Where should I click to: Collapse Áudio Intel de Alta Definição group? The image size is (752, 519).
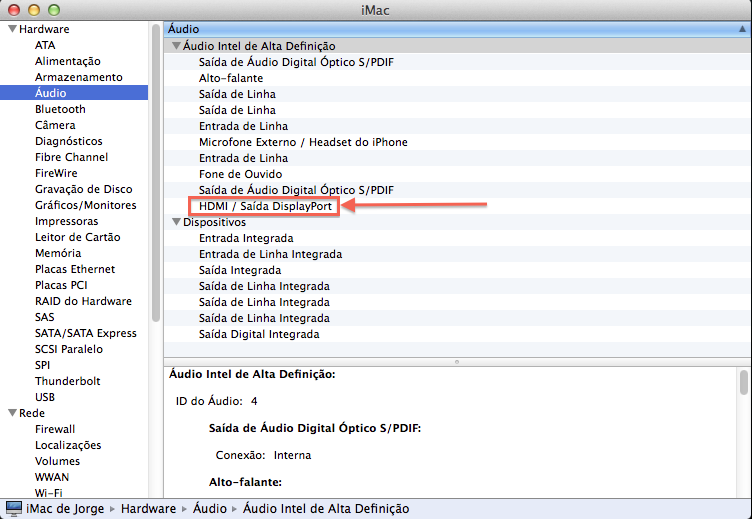(176, 46)
